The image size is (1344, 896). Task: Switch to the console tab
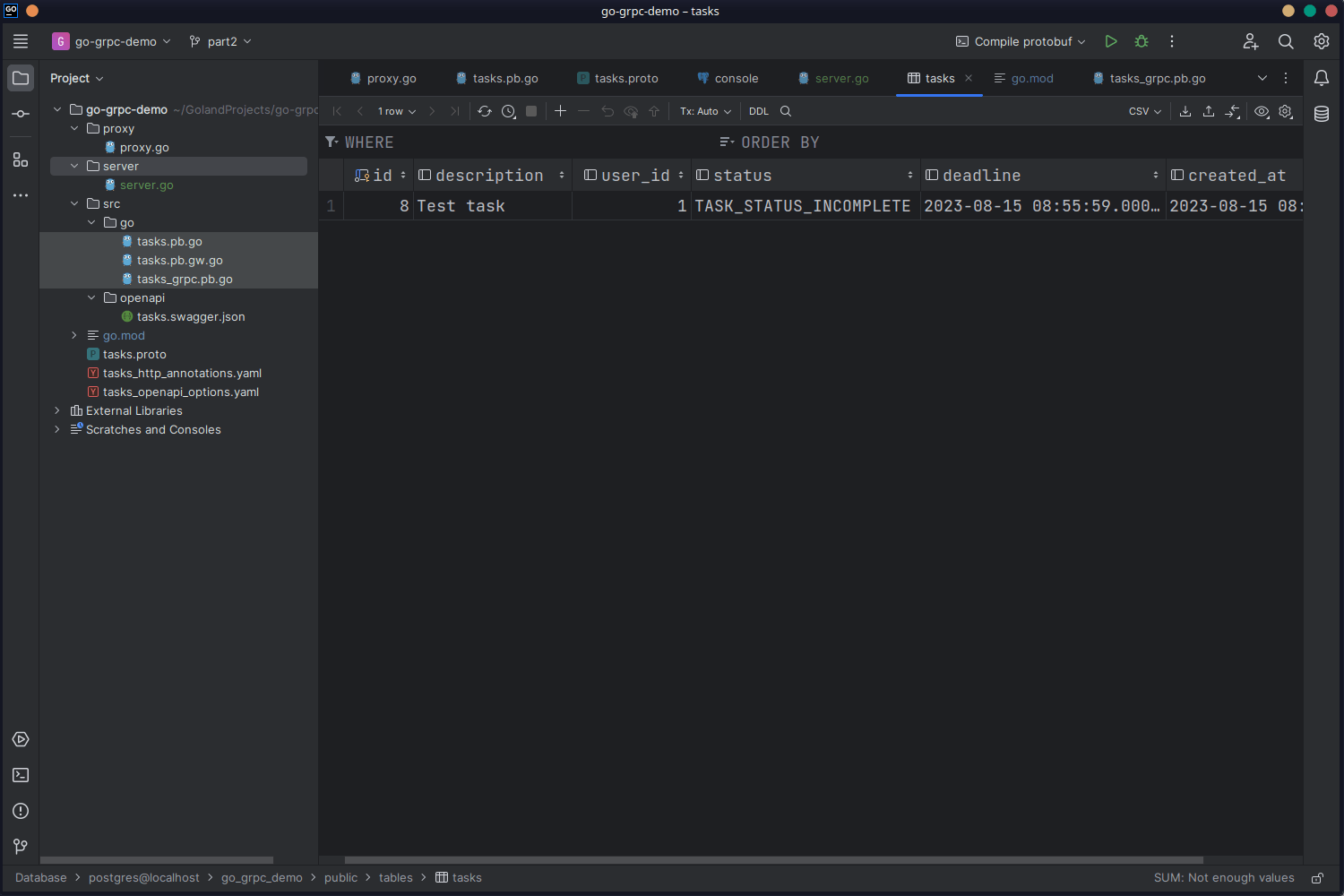click(x=735, y=78)
